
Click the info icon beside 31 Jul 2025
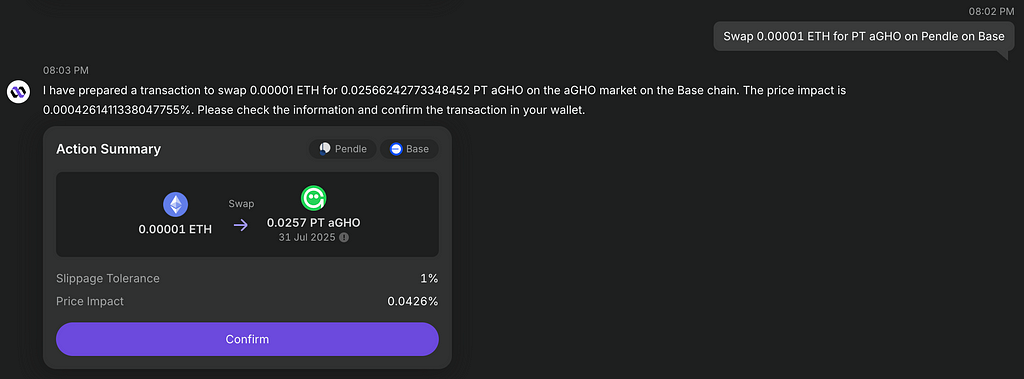tap(344, 238)
